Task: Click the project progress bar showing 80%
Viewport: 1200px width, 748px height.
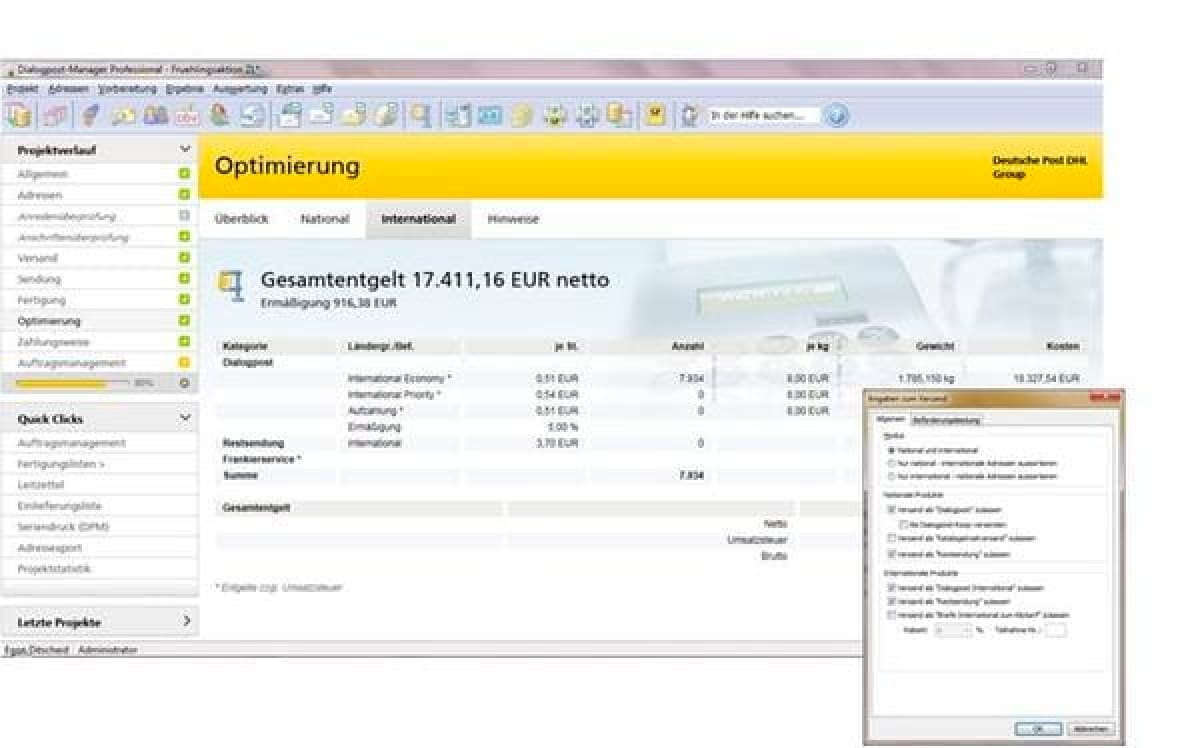Action: coord(73,383)
